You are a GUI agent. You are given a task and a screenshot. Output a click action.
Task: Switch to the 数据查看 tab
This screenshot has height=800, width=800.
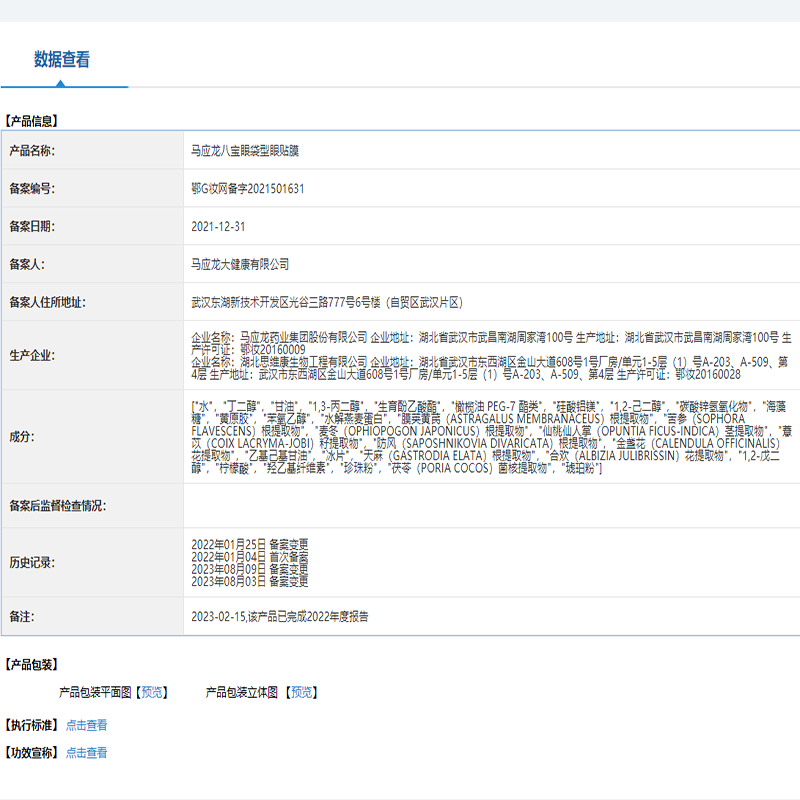point(62,60)
